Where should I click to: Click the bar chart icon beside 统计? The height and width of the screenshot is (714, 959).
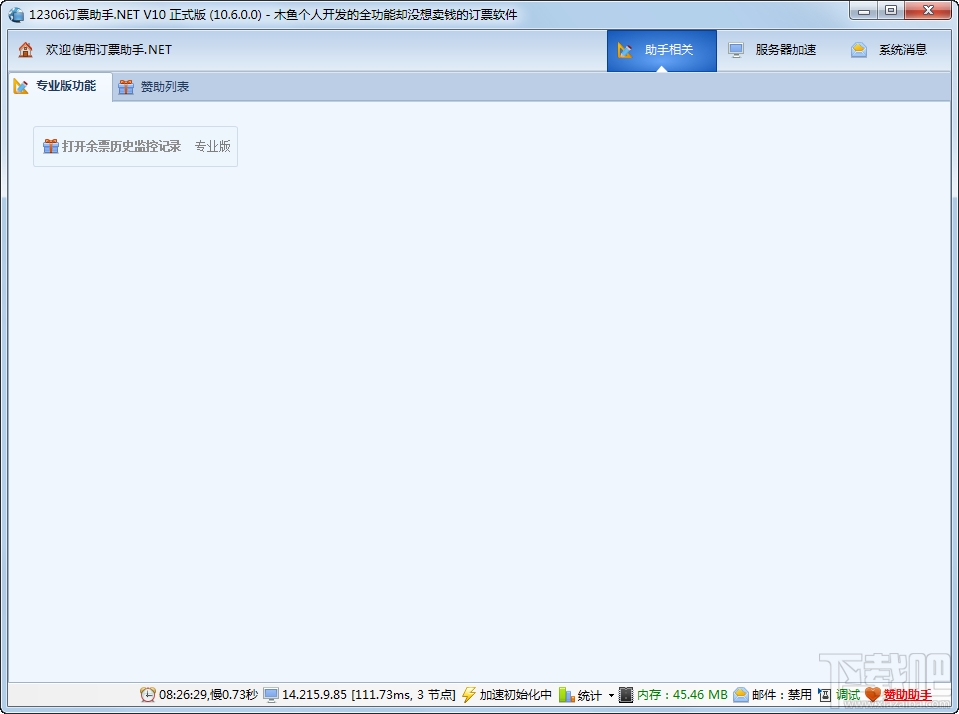pyautogui.click(x=565, y=694)
